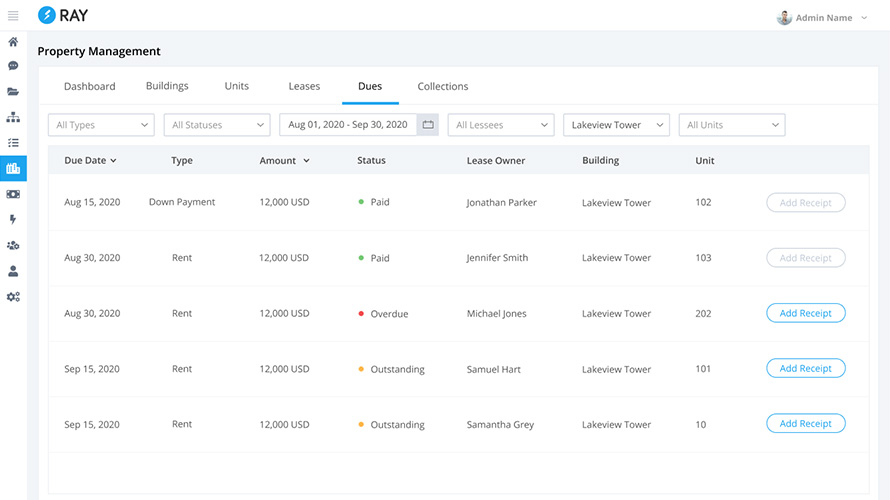Open the All Statuses dropdown
Image resolution: width=890 pixels, height=500 pixels.
click(x=216, y=125)
